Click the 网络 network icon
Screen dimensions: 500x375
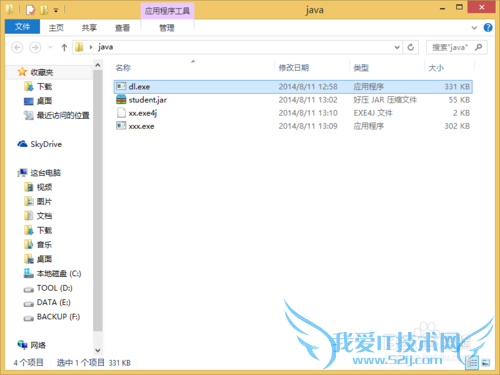(22, 344)
